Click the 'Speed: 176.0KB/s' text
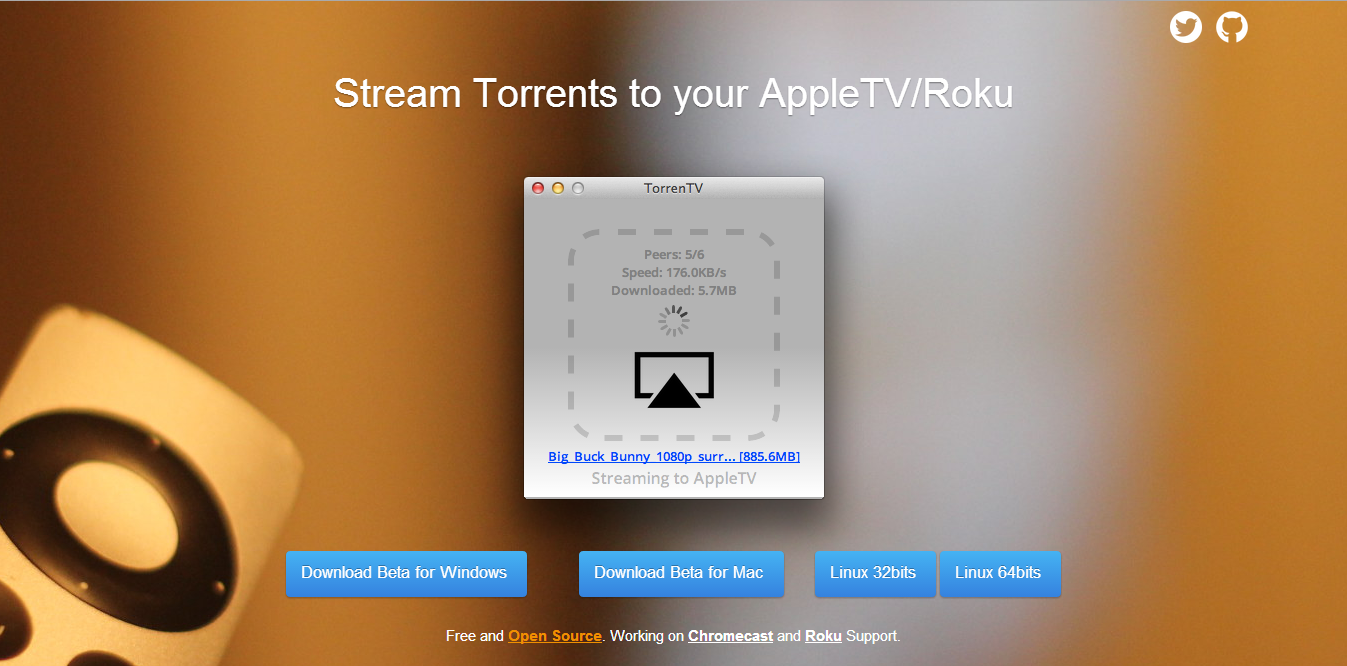This screenshot has height=666, width=1347. click(674, 273)
